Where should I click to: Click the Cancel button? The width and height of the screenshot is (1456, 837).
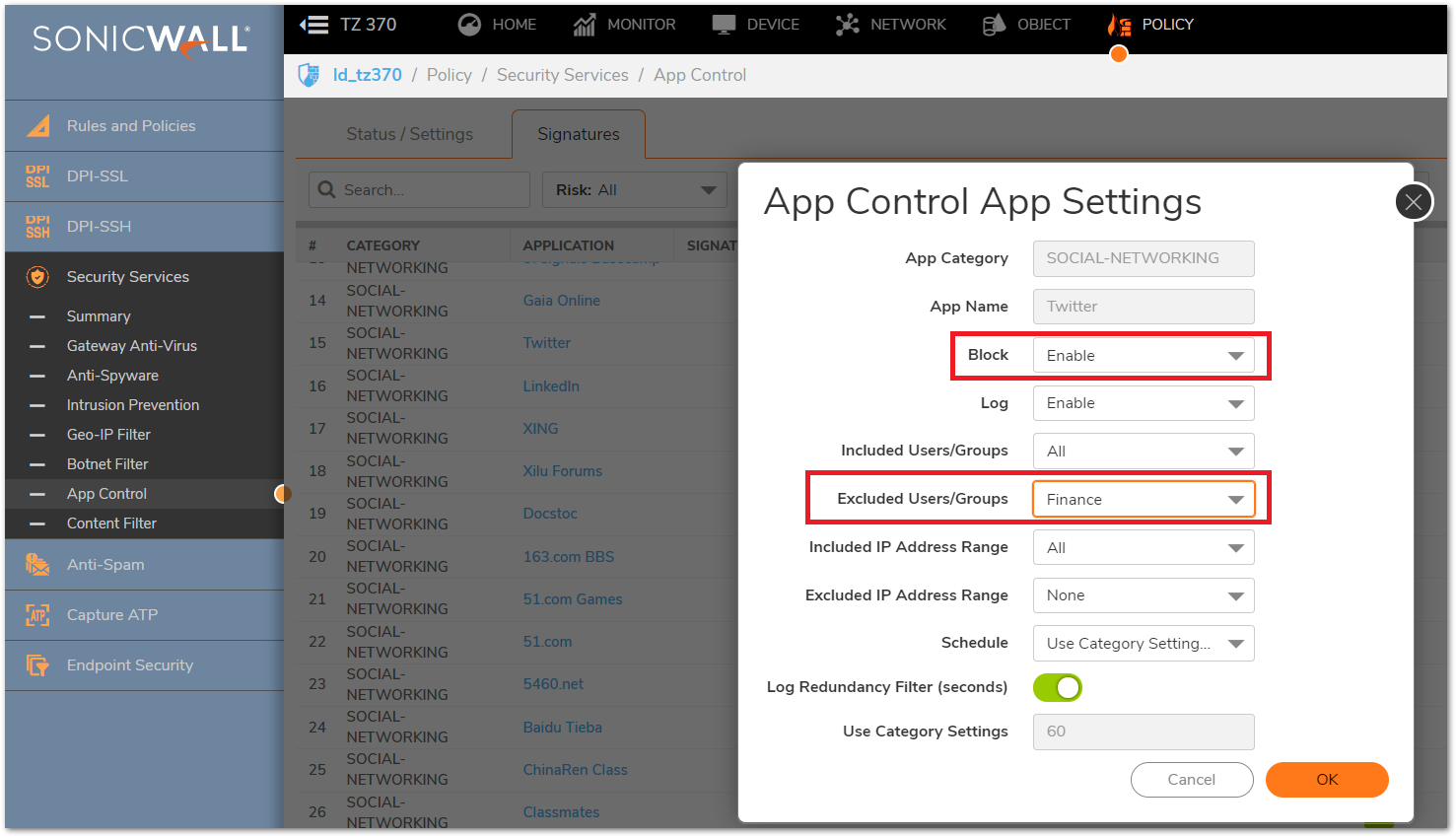tap(1191, 780)
